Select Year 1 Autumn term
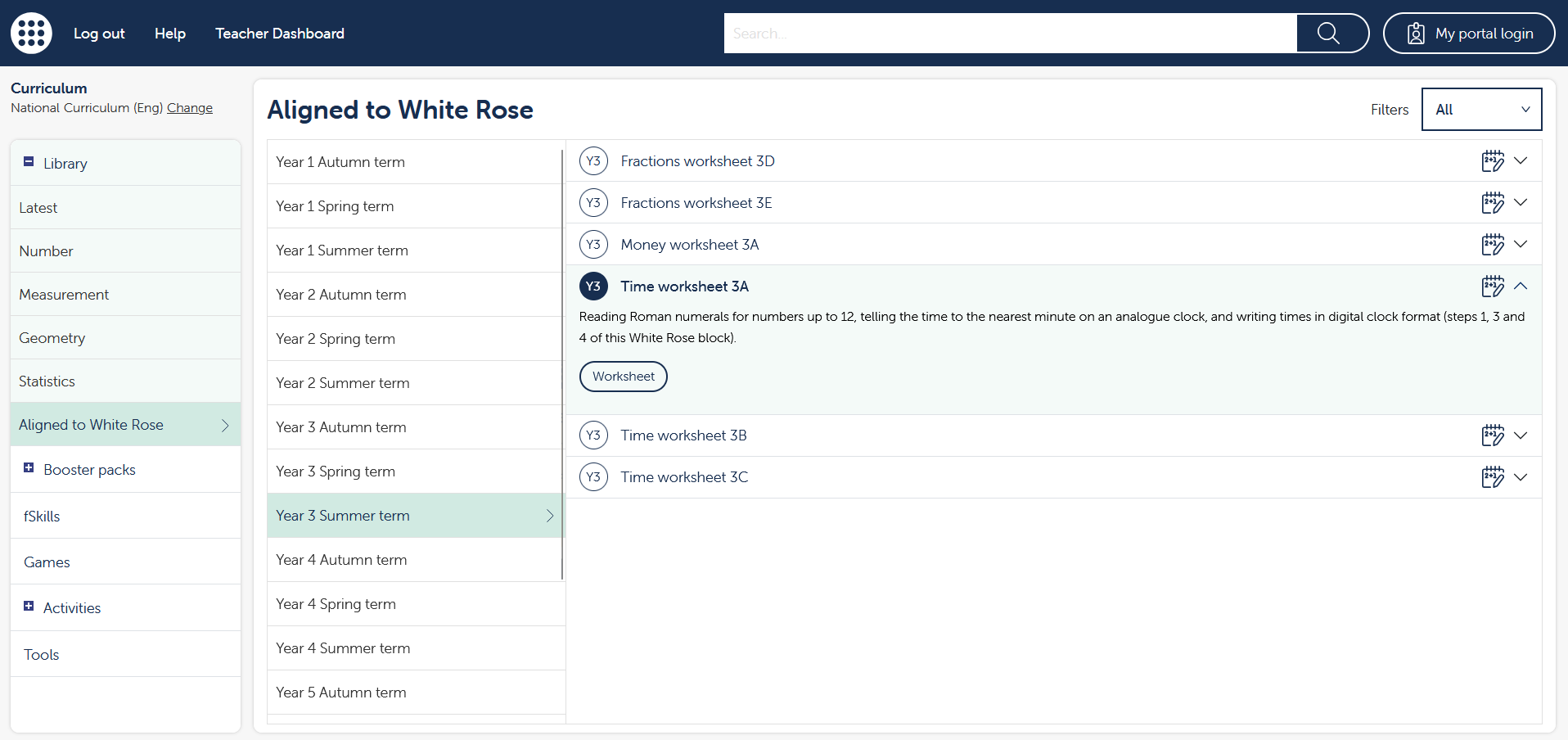 415,162
